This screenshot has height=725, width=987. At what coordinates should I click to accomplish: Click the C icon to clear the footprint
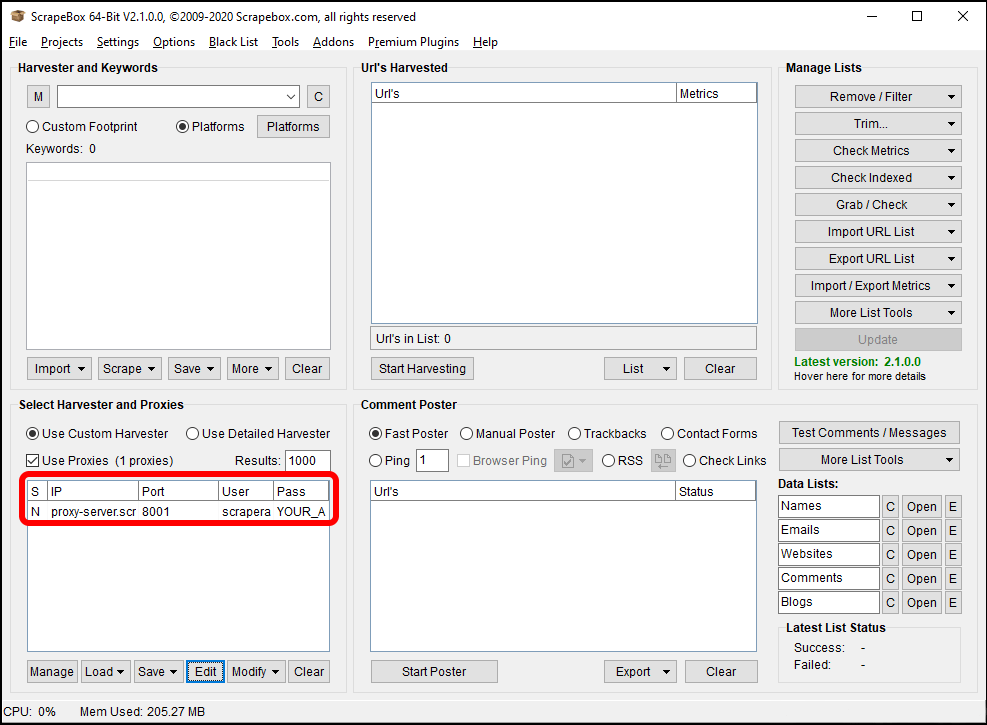coord(317,96)
